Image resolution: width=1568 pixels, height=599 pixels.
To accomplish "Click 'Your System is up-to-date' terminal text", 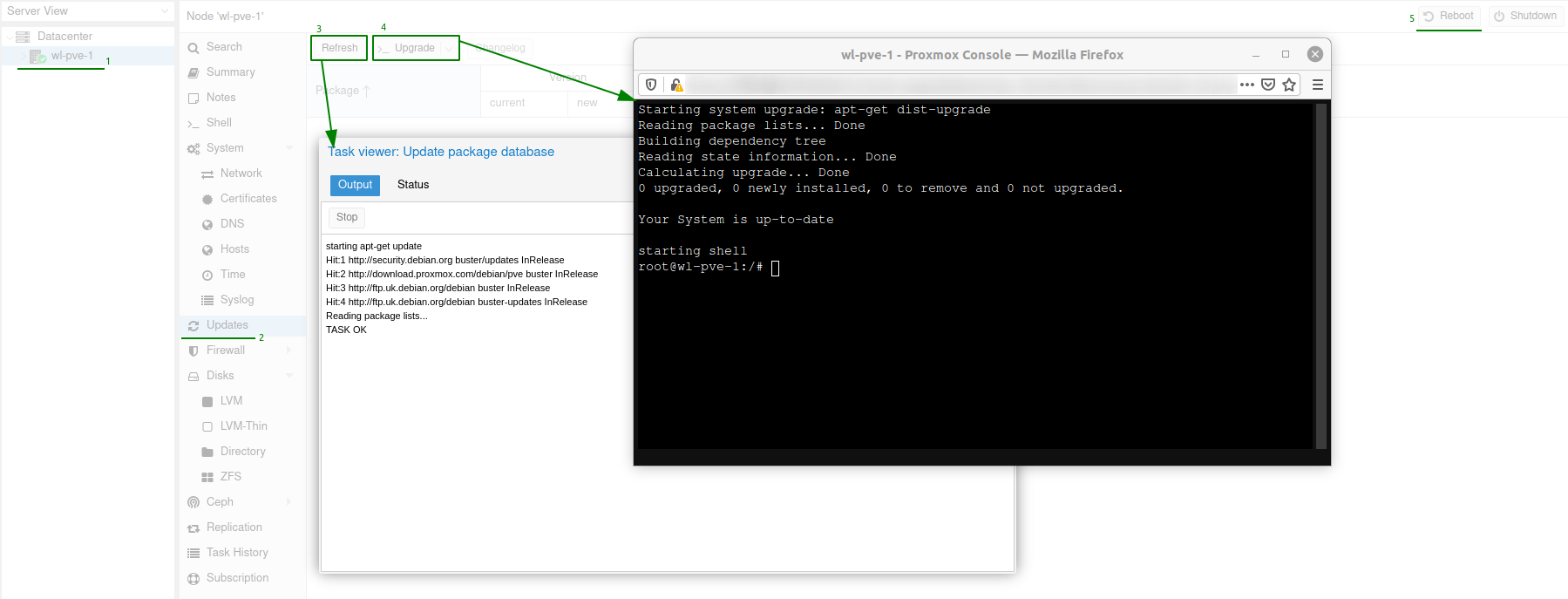I will (x=736, y=220).
